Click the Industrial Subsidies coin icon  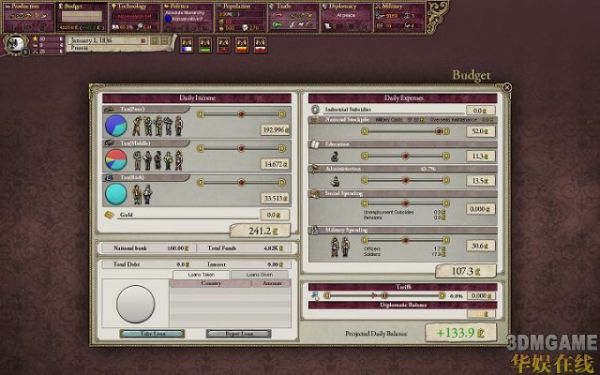(x=315, y=110)
